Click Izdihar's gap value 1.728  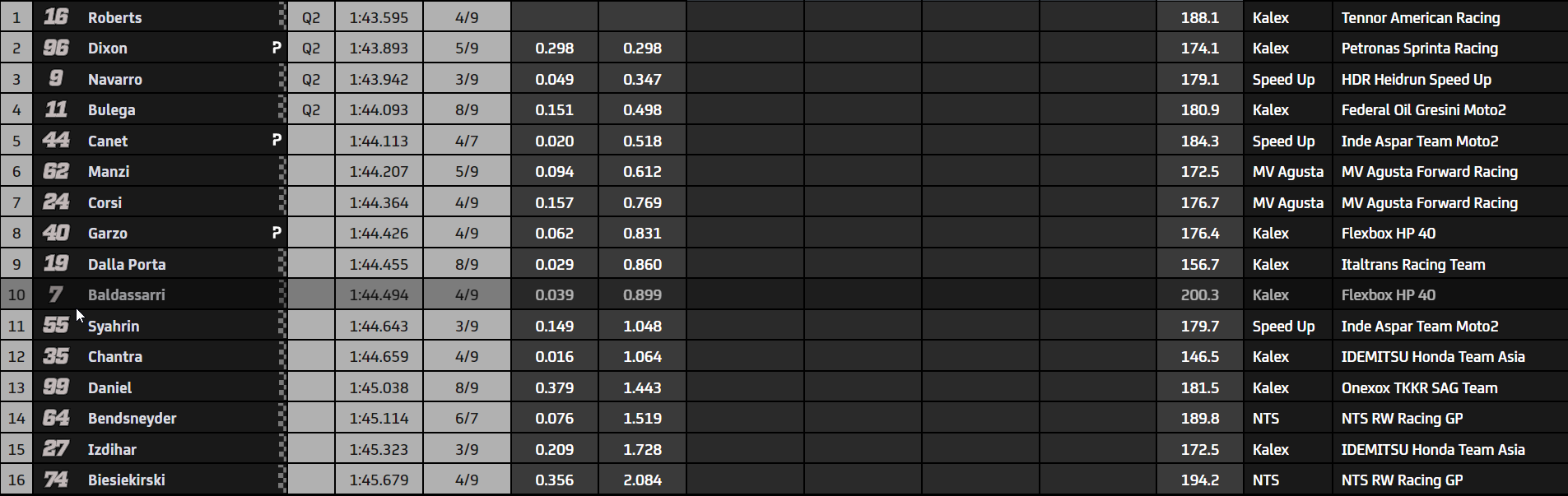[642, 449]
